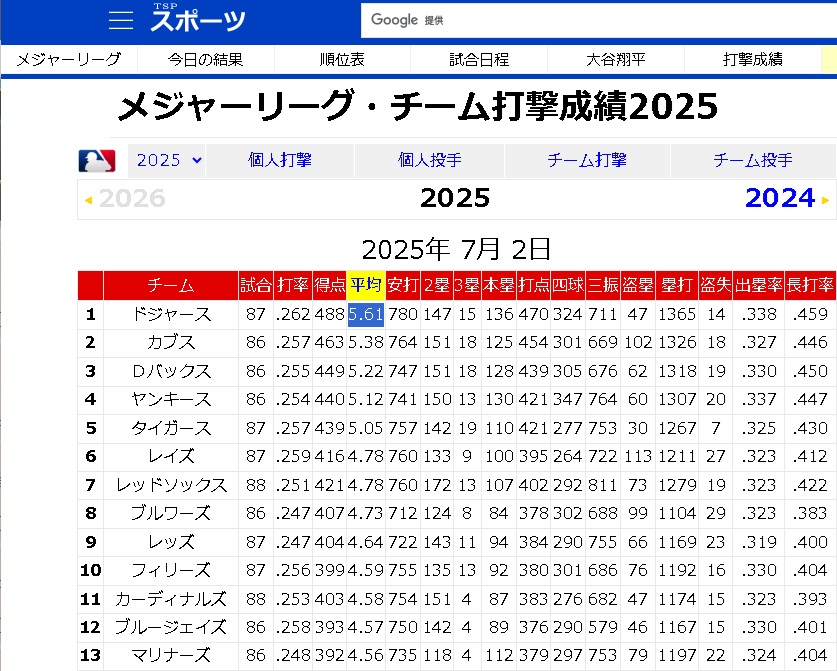
Task: Open the メジャーリーグ menu item
Action: pyautogui.click(x=69, y=59)
